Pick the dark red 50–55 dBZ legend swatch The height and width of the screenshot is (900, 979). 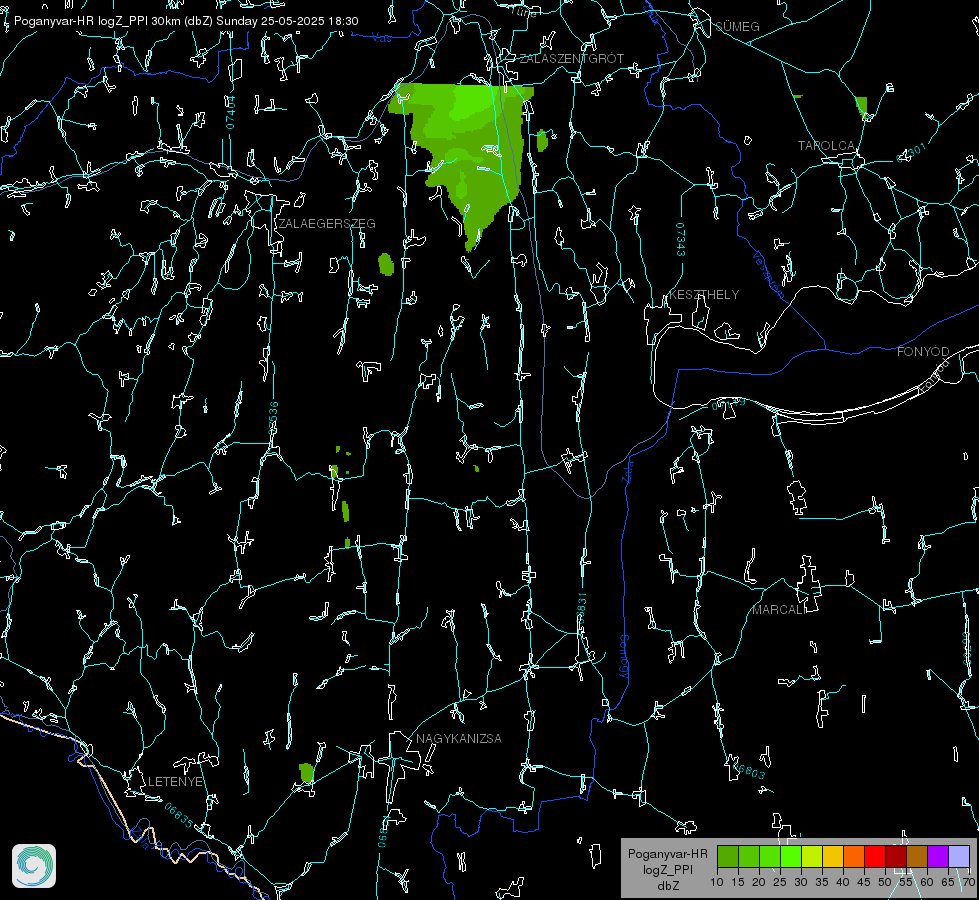pos(896,856)
